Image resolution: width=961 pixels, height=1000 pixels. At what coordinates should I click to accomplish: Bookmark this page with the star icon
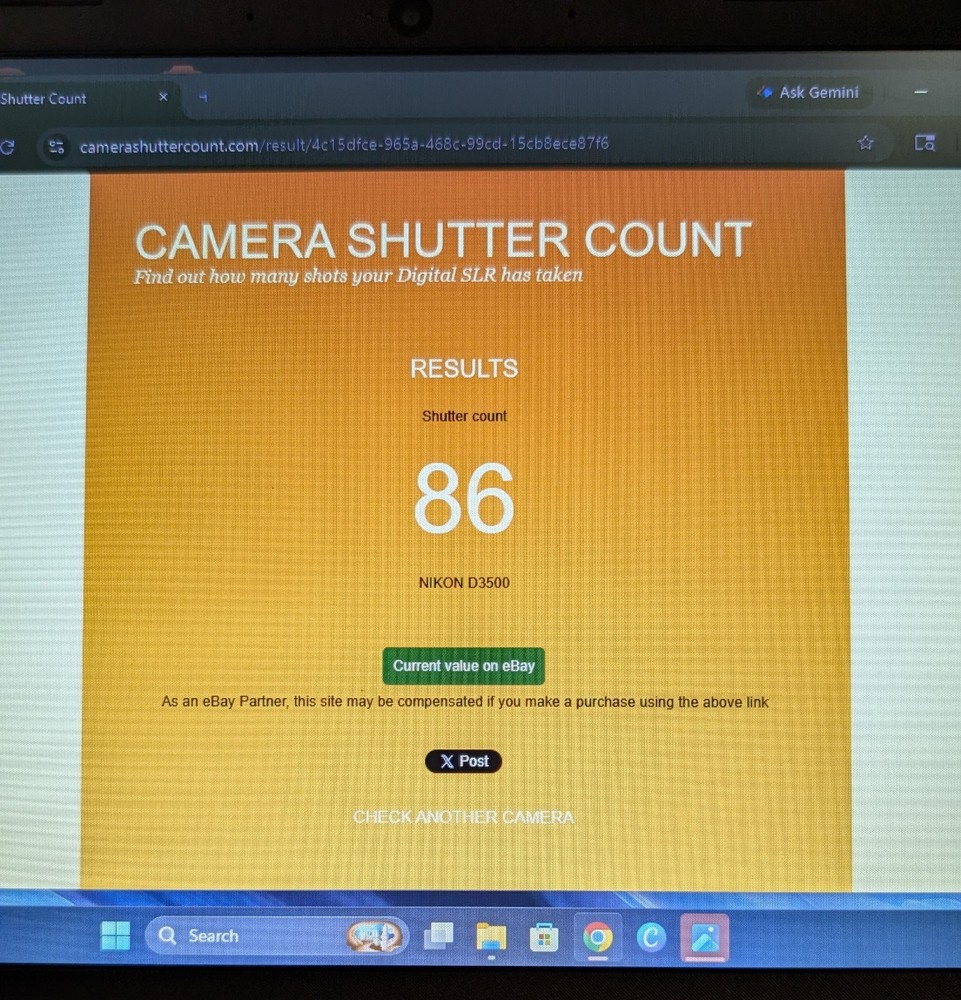pos(865,143)
